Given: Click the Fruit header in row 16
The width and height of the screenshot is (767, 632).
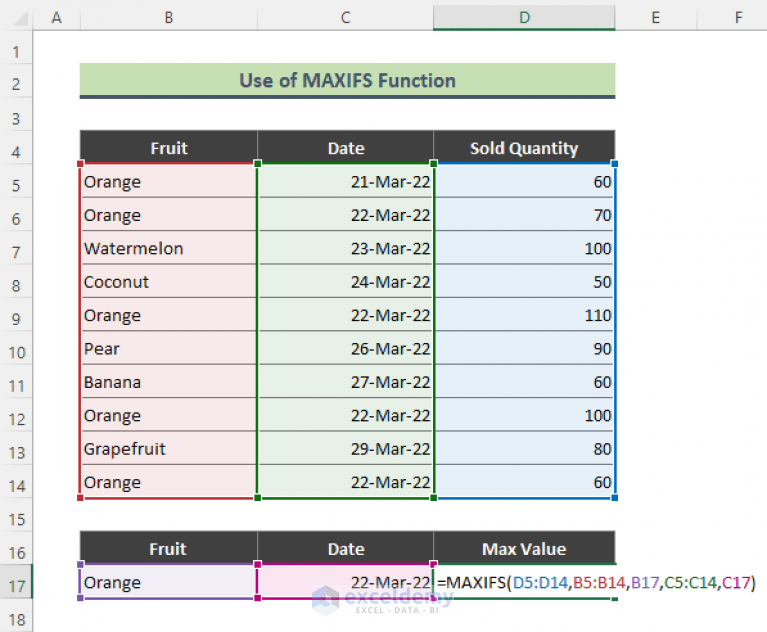Looking at the screenshot, I should coord(169,548).
